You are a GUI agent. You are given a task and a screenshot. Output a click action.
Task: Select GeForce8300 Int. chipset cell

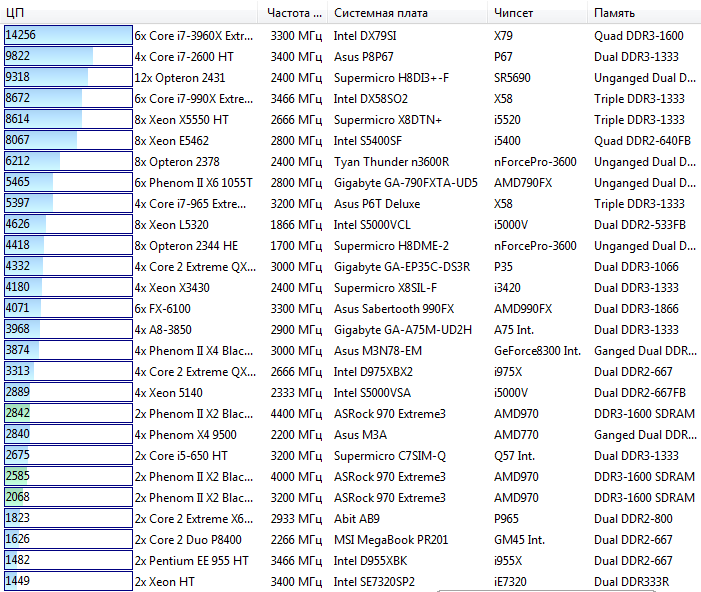pyautogui.click(x=537, y=351)
